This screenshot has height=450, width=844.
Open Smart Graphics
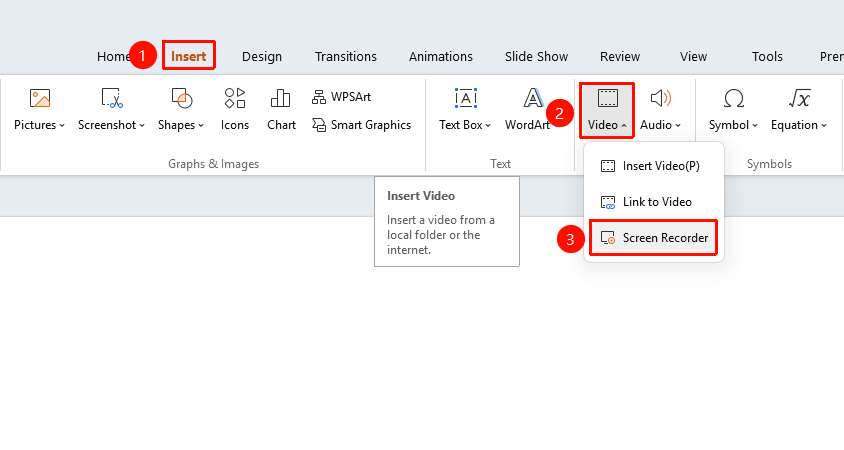tap(361, 125)
